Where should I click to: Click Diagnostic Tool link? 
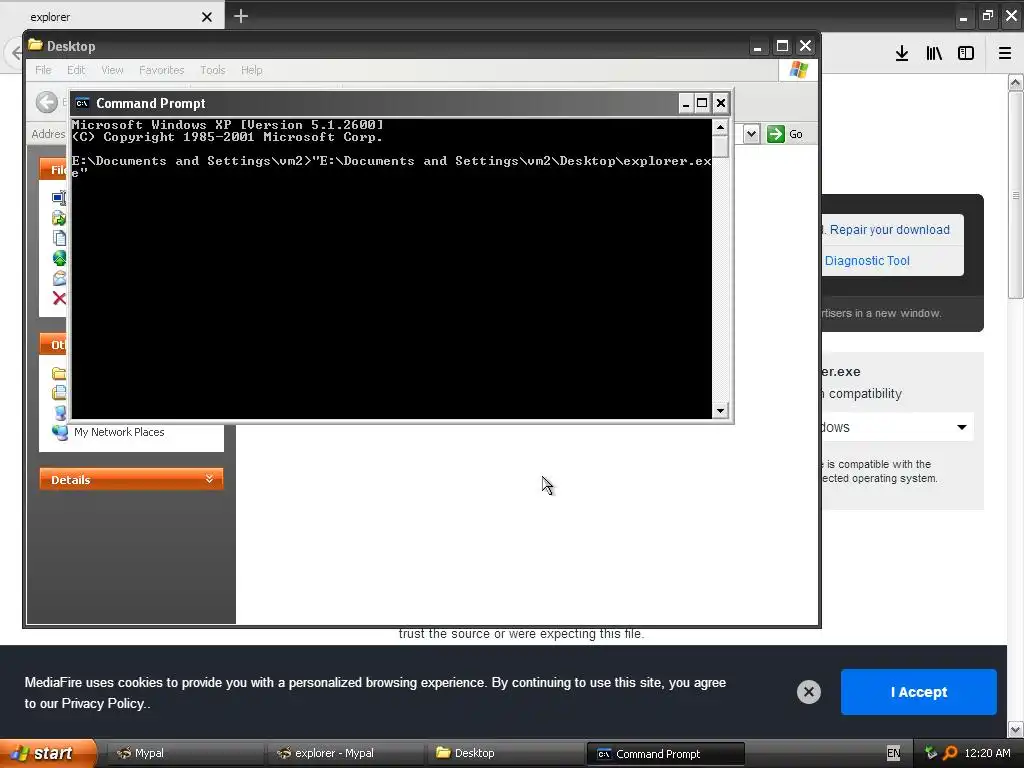(x=867, y=261)
